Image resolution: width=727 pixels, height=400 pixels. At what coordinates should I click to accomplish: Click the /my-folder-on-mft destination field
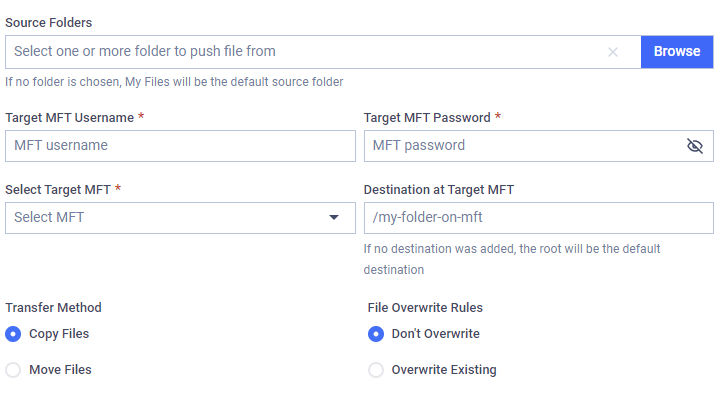pos(538,217)
